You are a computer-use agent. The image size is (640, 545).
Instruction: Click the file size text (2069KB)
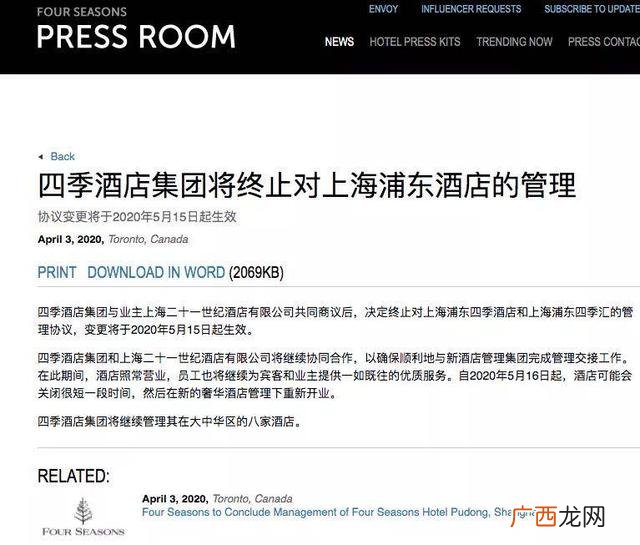(x=256, y=272)
